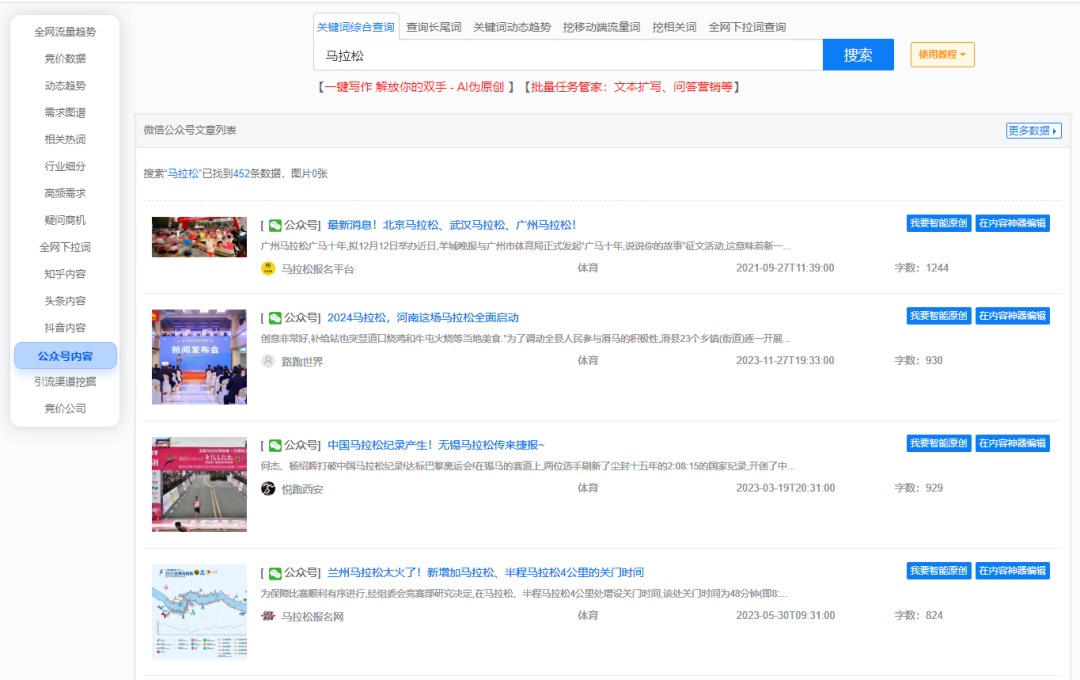Open article 中国马拉松纪录产生！无锡马拉松传来捷报

[435, 445]
